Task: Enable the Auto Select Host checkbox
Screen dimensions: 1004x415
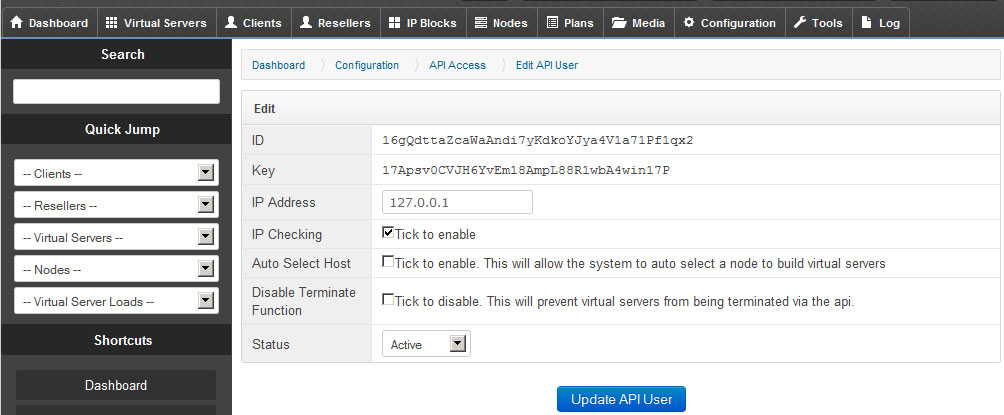Action: 388,262
